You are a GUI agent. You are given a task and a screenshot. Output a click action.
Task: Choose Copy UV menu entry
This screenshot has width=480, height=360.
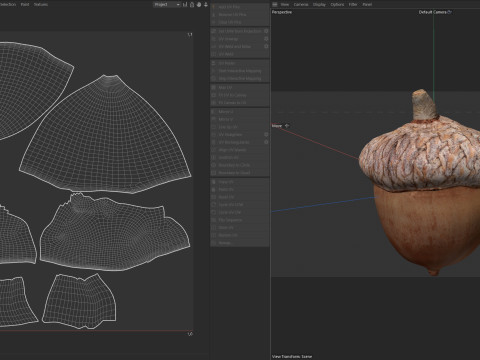pyautogui.click(x=240, y=182)
